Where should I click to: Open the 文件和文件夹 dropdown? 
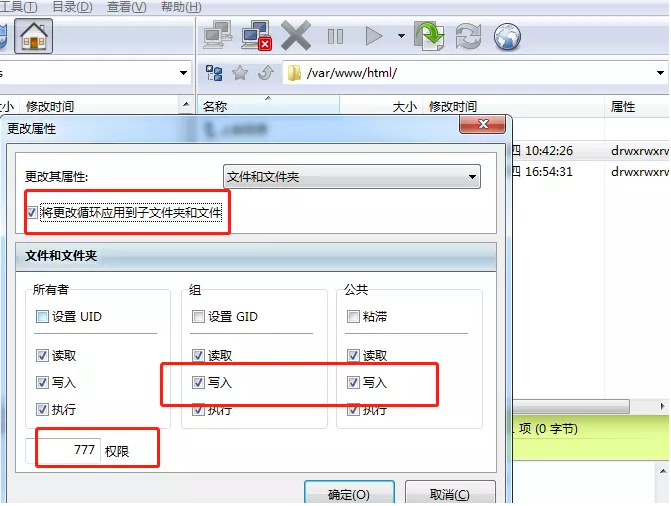click(x=352, y=176)
